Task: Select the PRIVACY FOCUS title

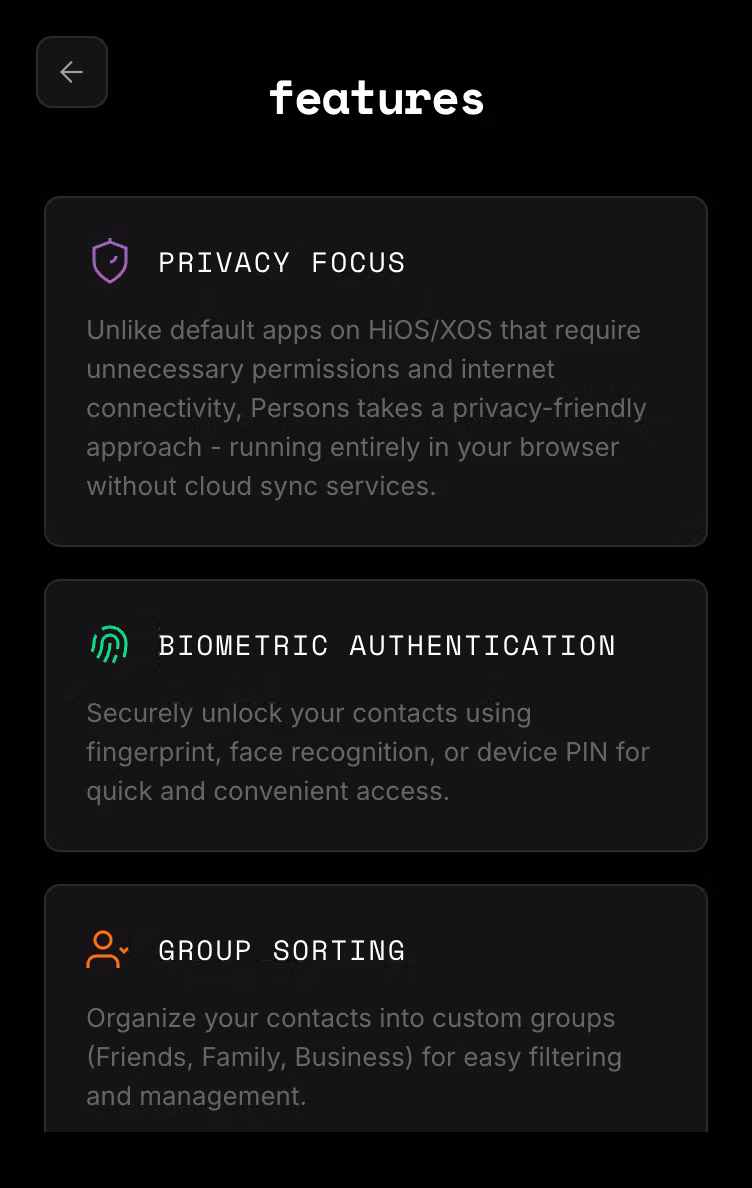Action: coord(282,263)
